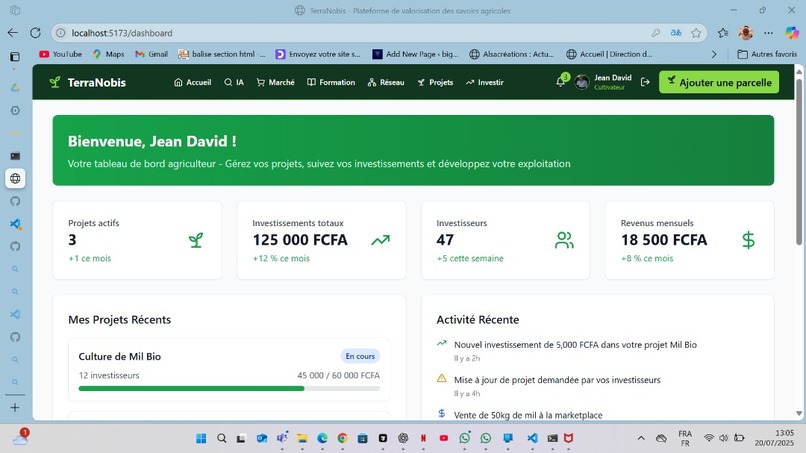Add page to favorites with star icon
The width and height of the screenshot is (806, 453).
pyautogui.click(x=696, y=33)
